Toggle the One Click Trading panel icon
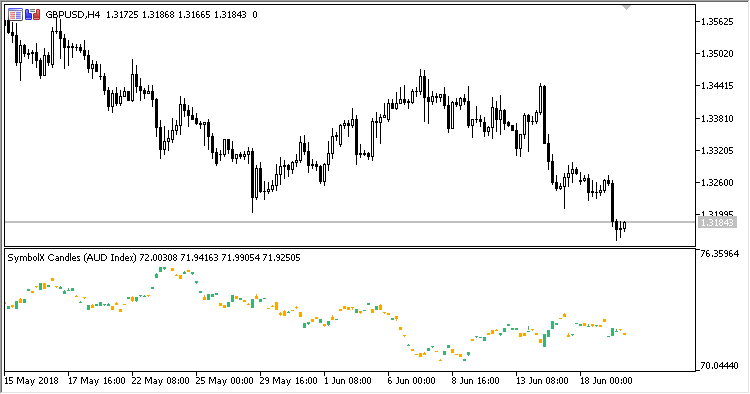The height and width of the screenshot is (394, 750). (x=33, y=15)
